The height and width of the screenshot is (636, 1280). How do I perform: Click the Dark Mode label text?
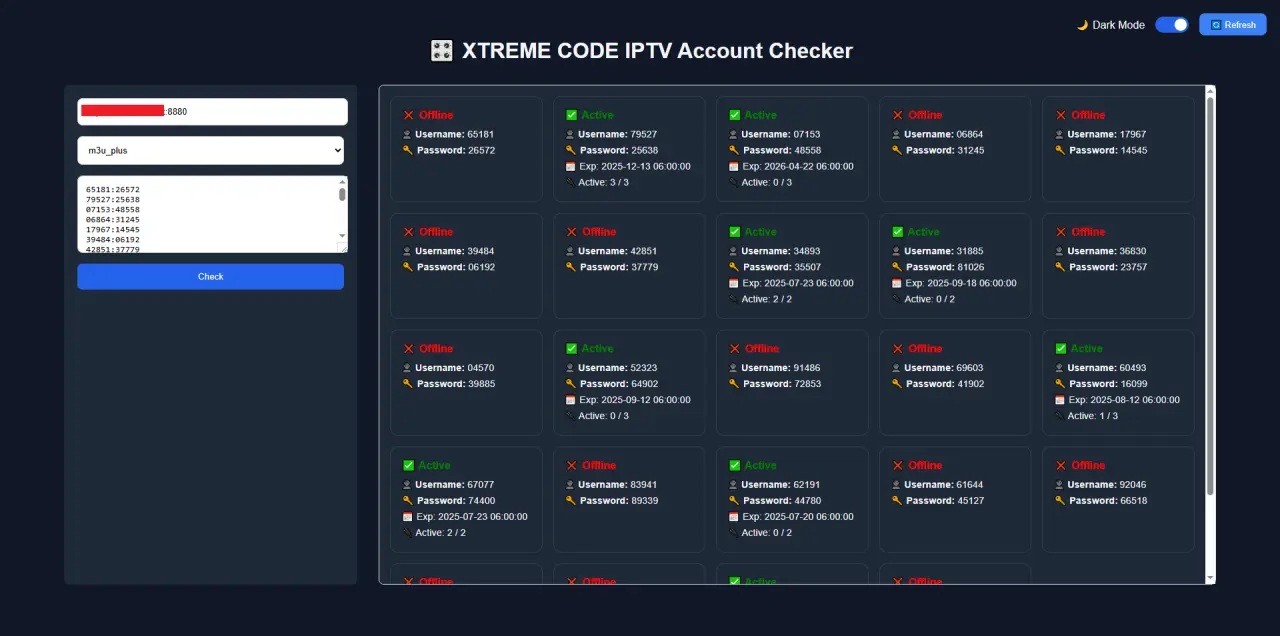1118,25
